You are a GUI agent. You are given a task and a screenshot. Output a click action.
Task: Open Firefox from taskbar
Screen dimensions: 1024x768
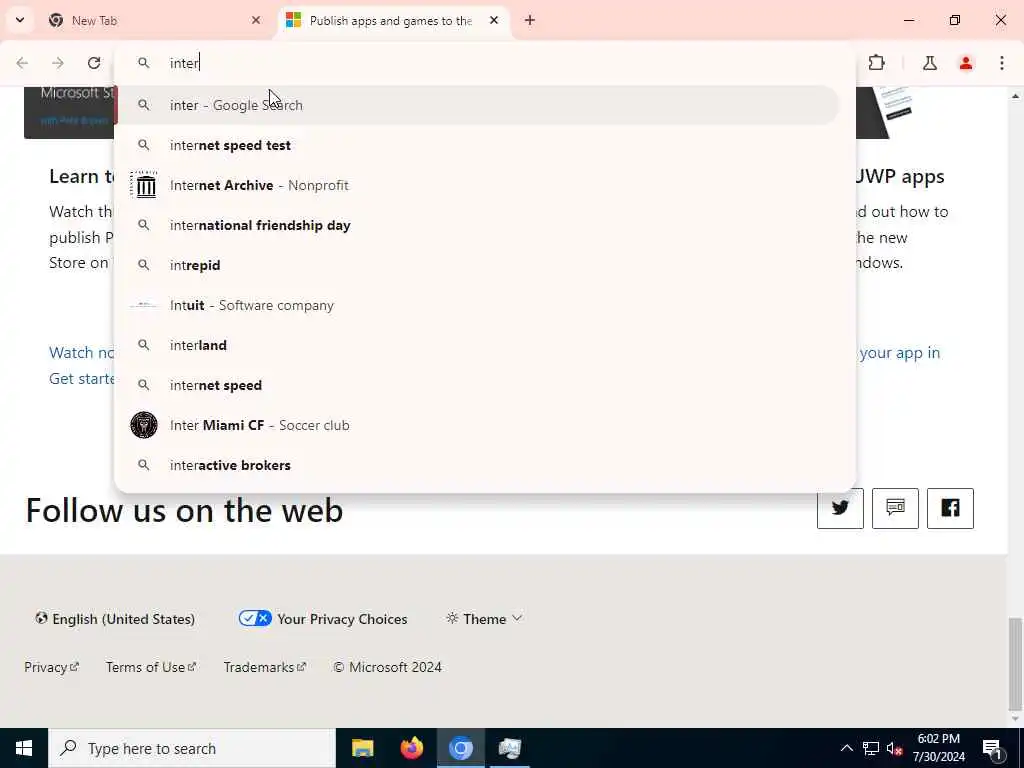pos(411,748)
